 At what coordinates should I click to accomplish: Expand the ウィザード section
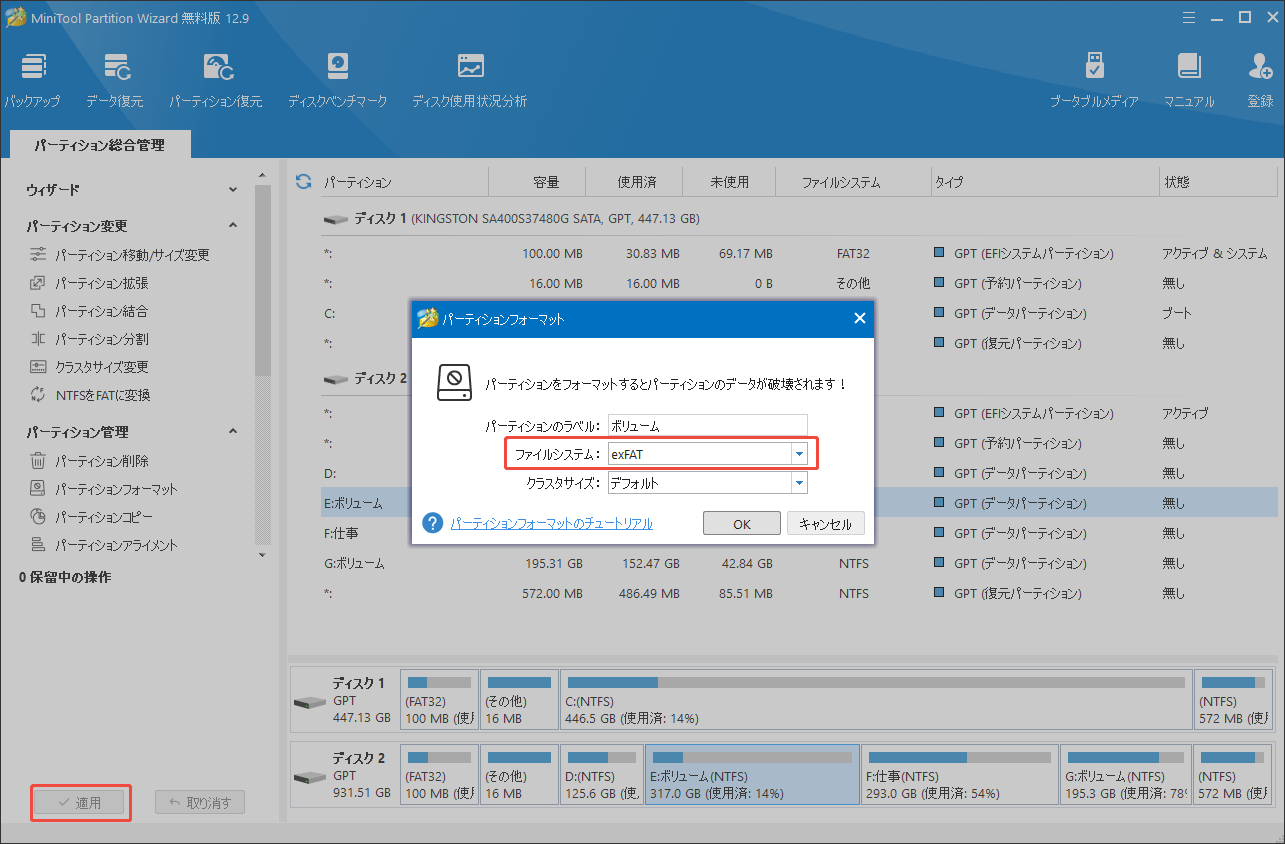pos(233,189)
